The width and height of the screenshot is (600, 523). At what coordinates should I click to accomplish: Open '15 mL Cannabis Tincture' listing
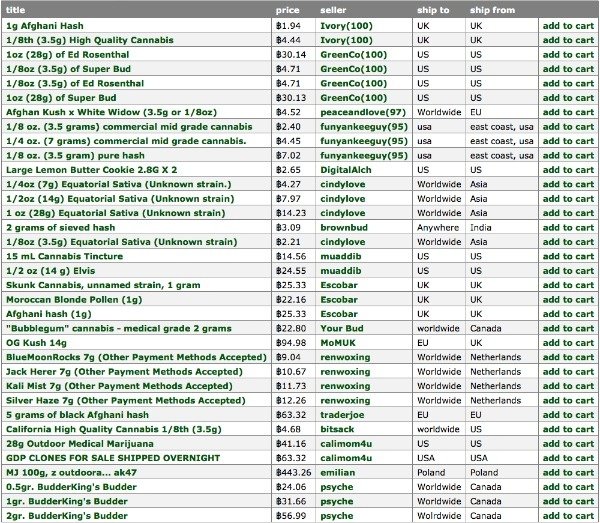coord(64,256)
